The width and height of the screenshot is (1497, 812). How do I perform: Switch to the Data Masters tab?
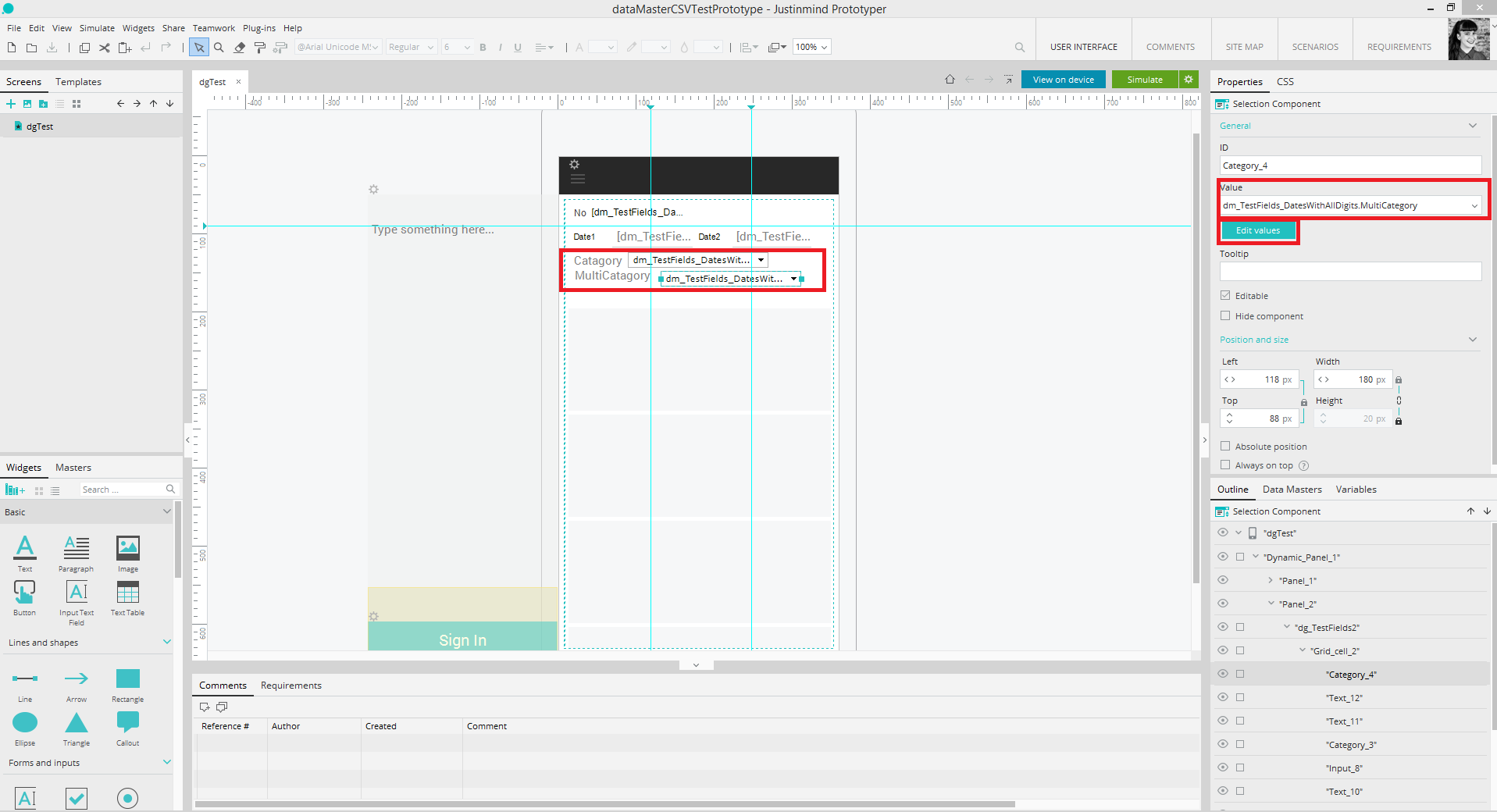[1292, 490]
